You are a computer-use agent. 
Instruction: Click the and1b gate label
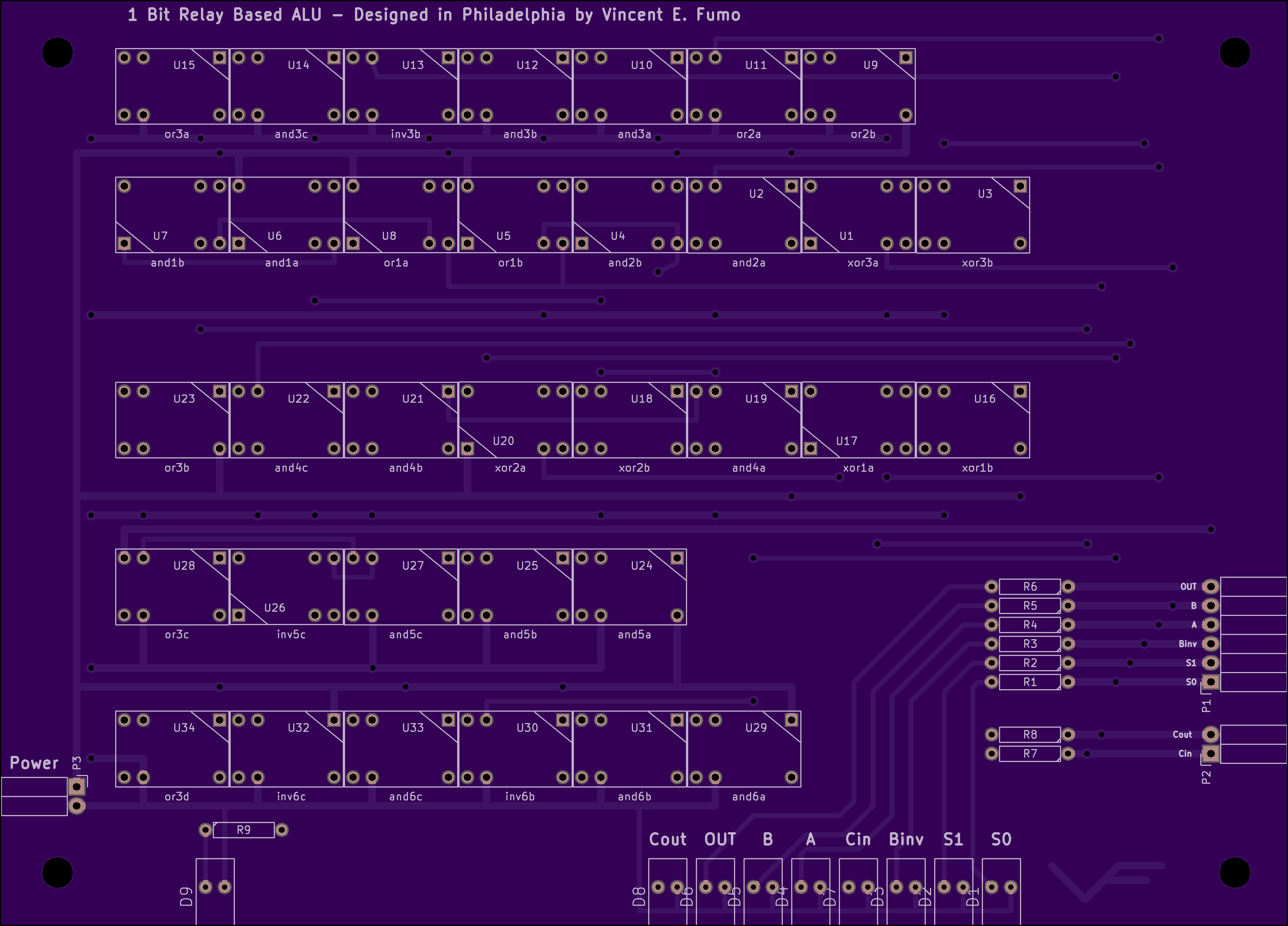tap(167, 263)
